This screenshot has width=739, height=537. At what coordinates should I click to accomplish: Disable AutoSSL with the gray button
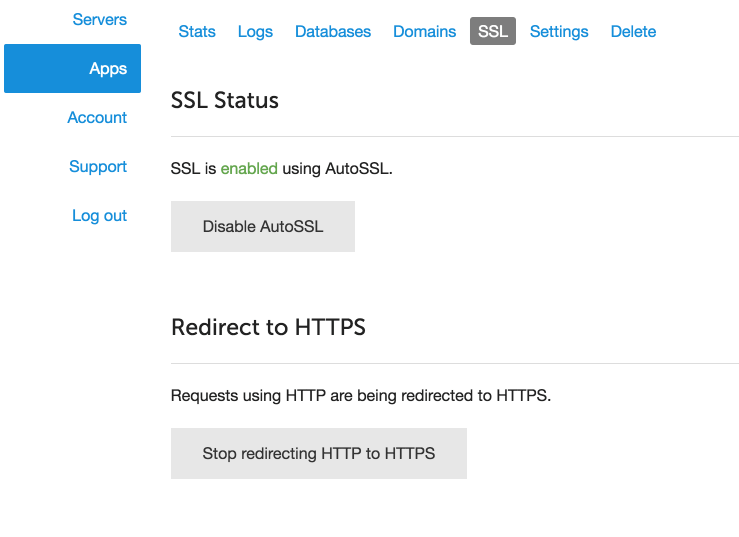click(263, 226)
